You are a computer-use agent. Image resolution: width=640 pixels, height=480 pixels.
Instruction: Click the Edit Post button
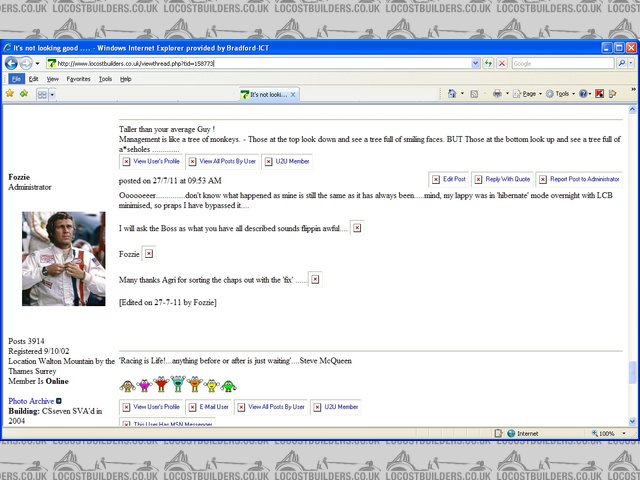[449, 180]
